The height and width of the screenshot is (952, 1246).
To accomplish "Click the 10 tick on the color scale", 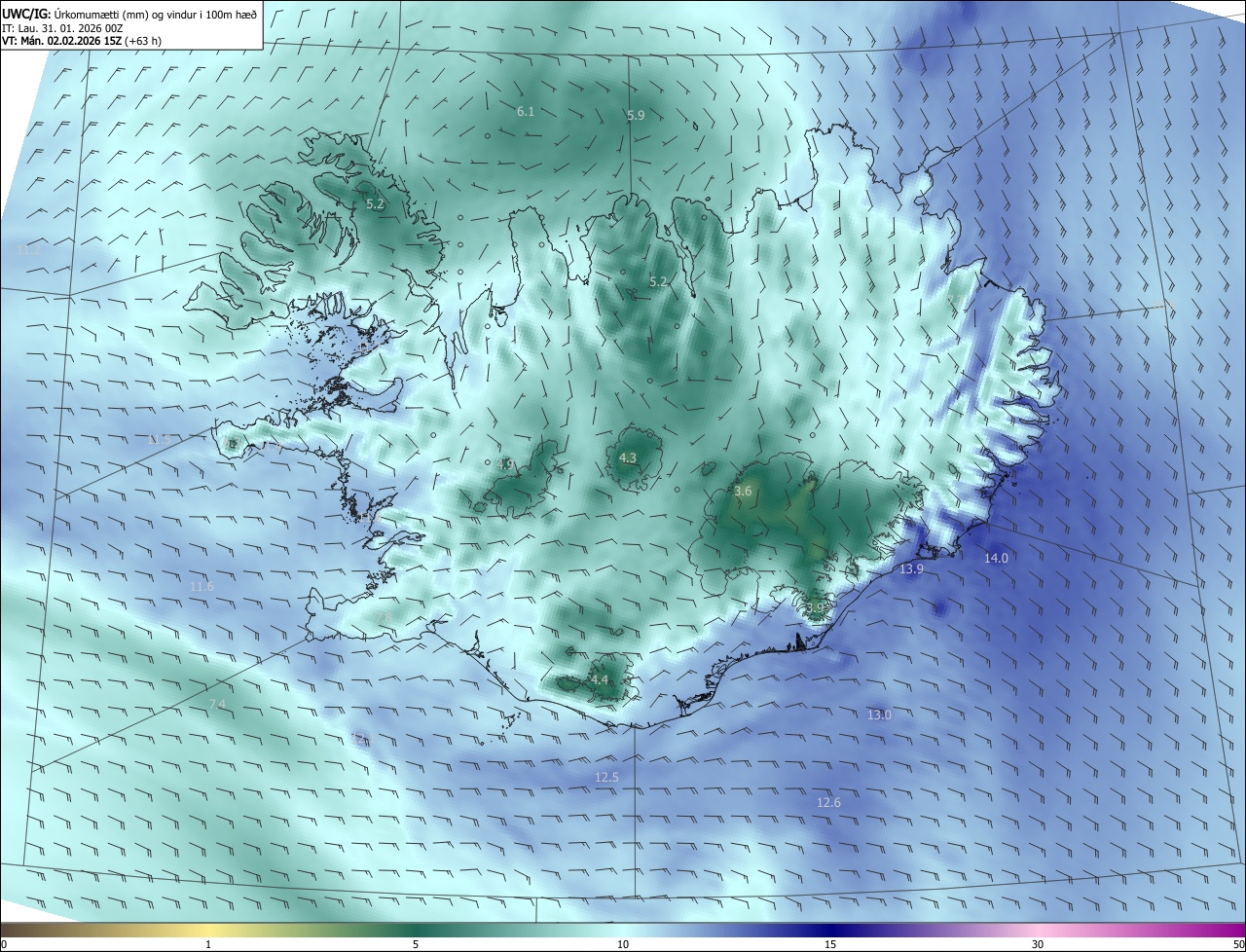I will point(623,944).
